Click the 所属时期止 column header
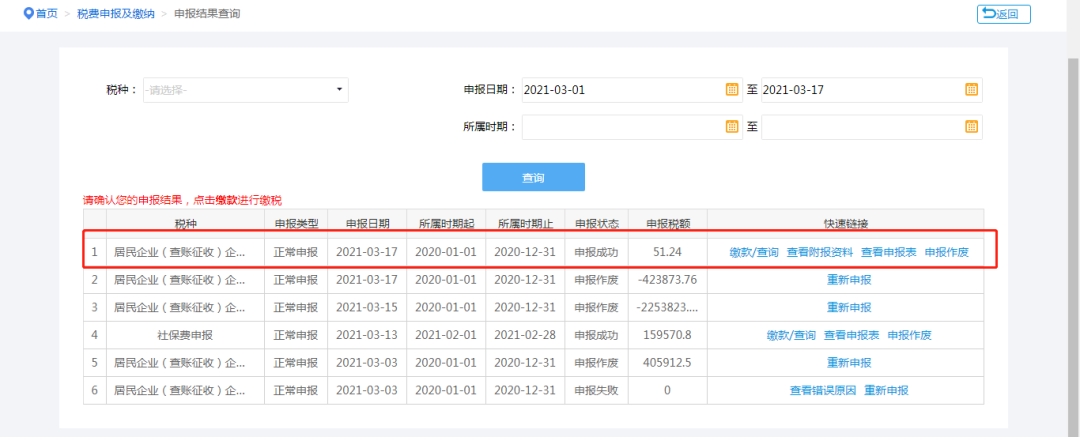 click(525, 224)
